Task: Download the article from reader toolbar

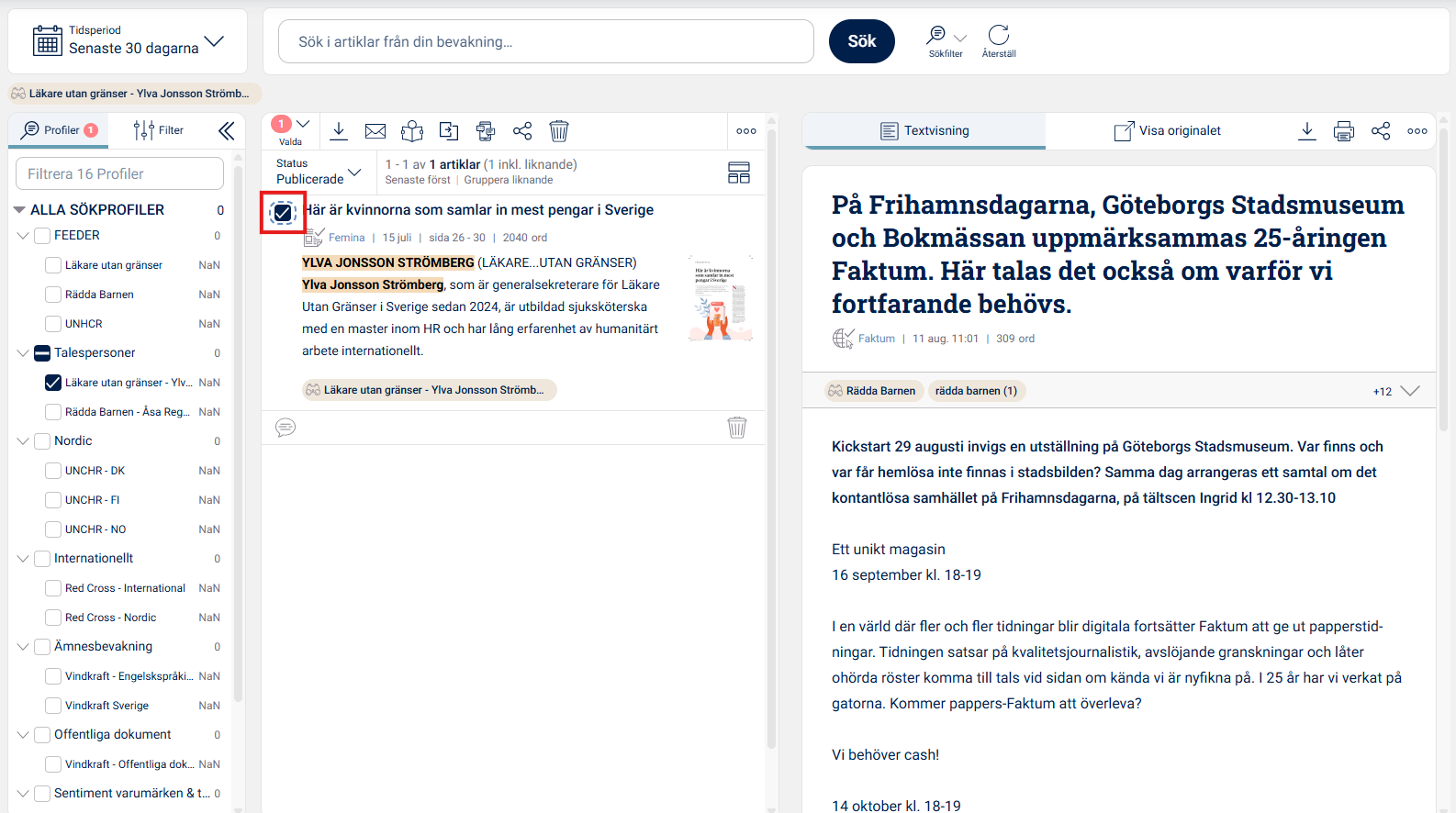Action: (1307, 131)
